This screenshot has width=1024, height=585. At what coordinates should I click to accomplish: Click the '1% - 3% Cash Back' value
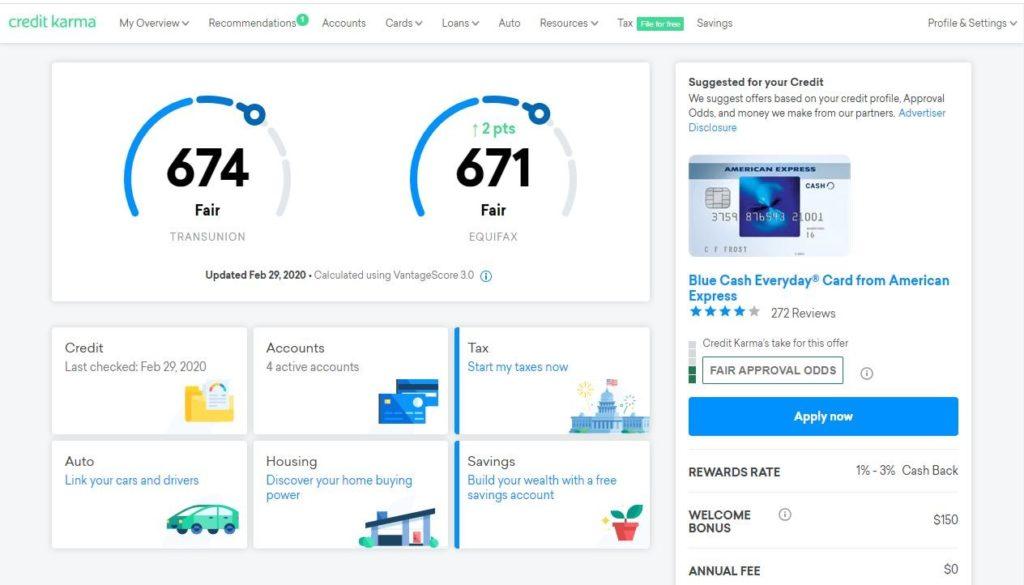click(907, 470)
